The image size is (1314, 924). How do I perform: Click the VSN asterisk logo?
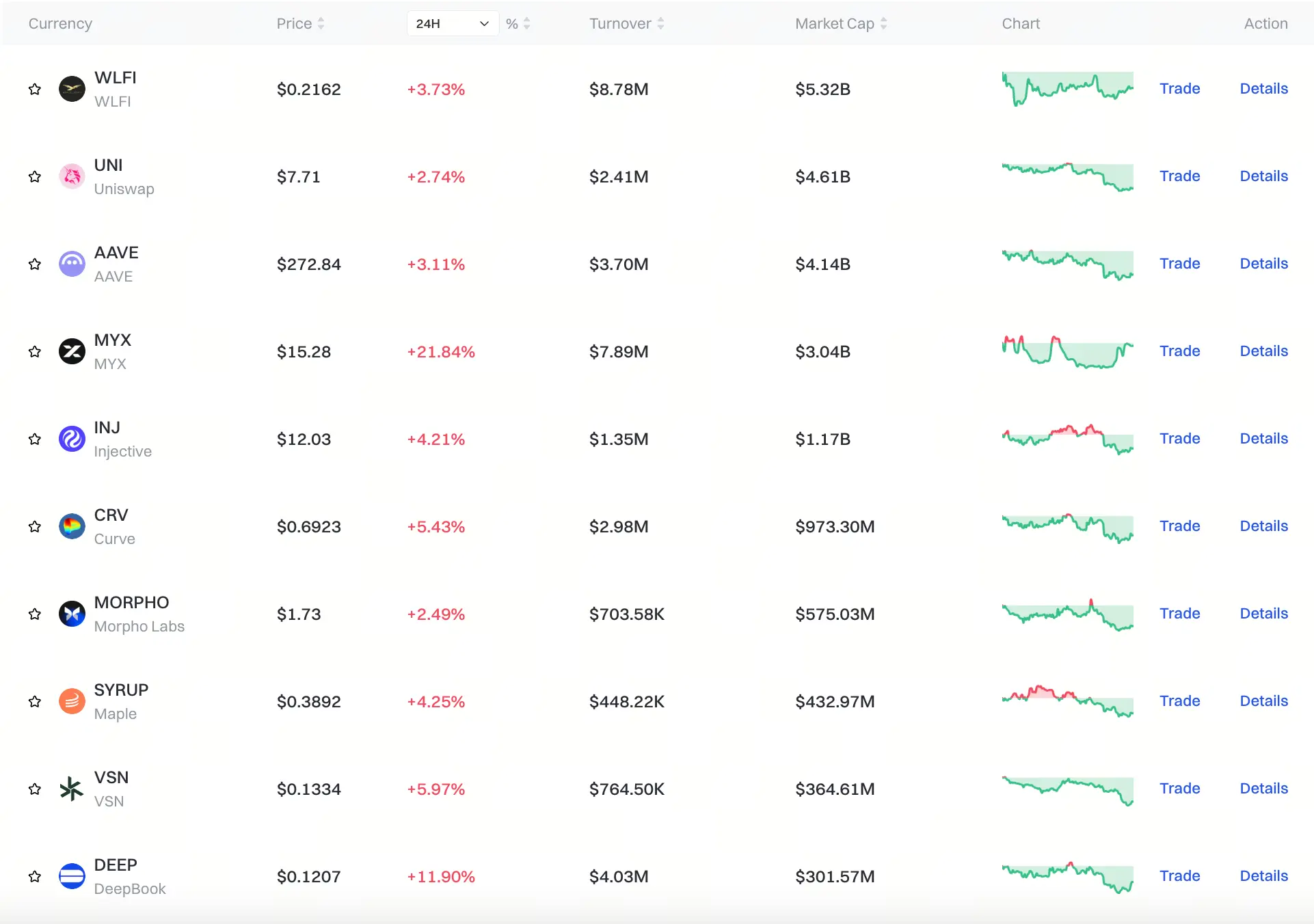72,789
